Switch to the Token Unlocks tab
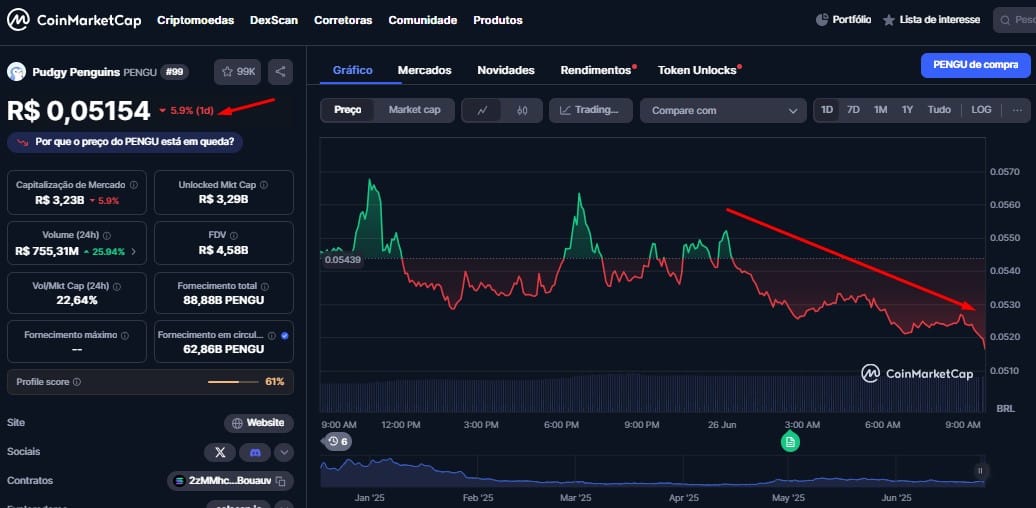 pos(698,70)
